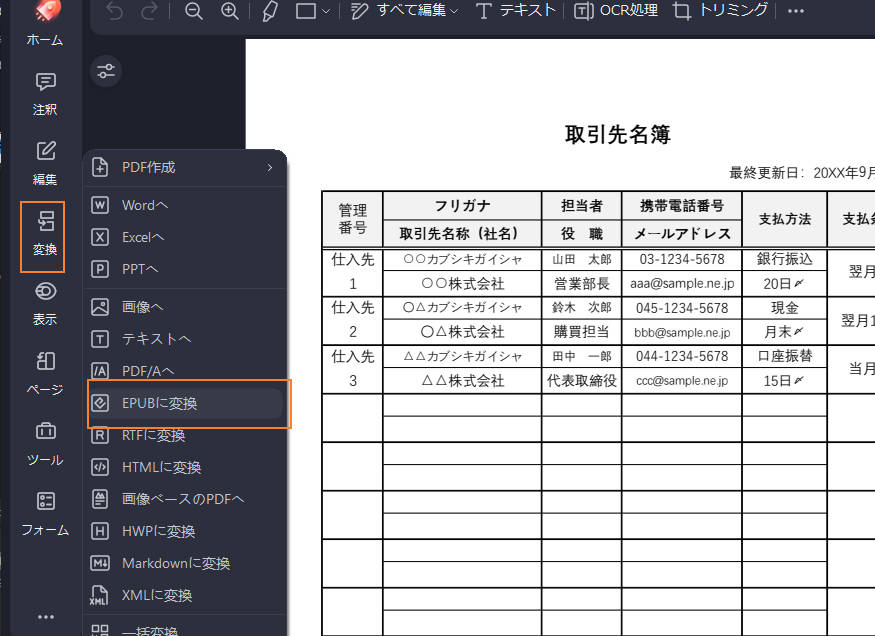This screenshot has width=875, height=636.
Task: Open the フォーム form panel
Action: coord(43,512)
